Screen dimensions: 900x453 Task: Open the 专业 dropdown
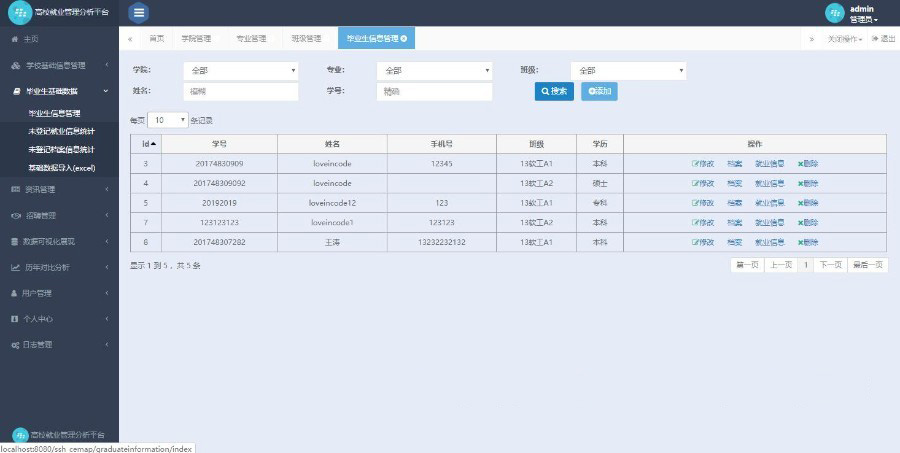tap(435, 71)
